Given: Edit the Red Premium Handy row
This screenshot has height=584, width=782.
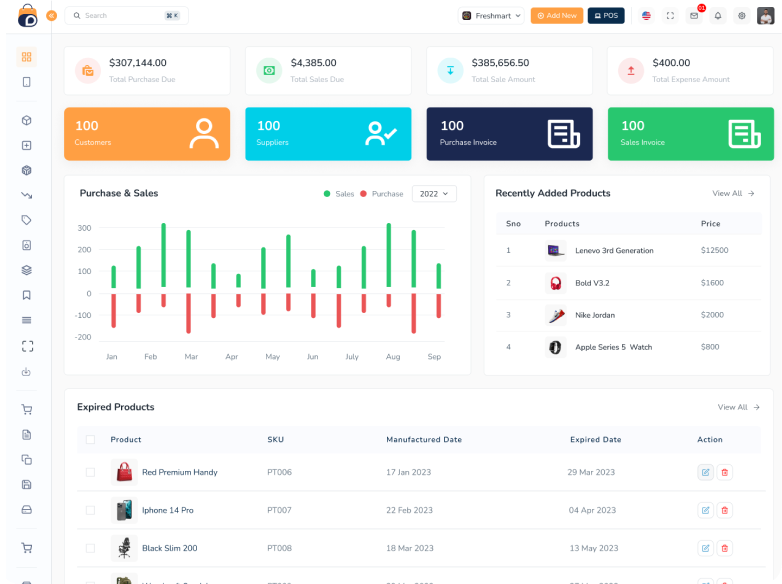Looking at the screenshot, I should [705, 472].
